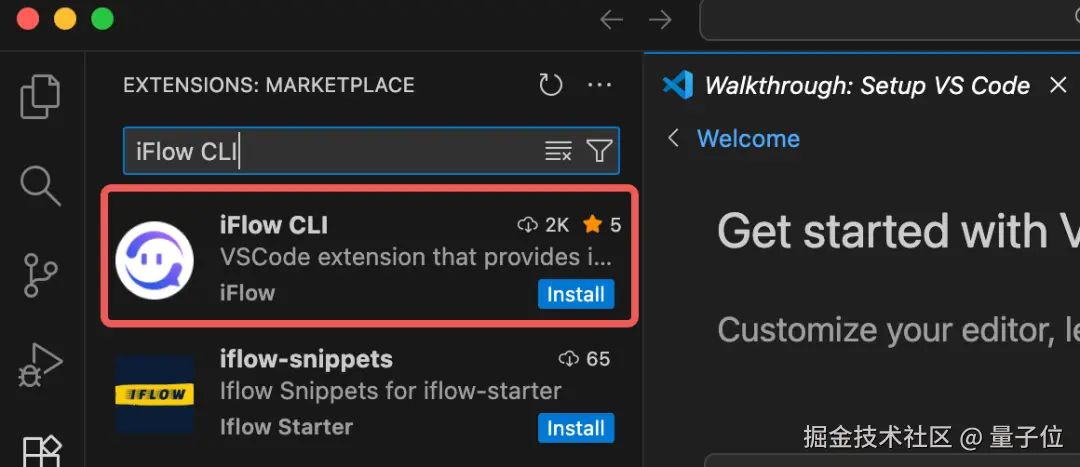Open the Search view in activity bar
This screenshot has height=467, width=1080.
pos(41,186)
